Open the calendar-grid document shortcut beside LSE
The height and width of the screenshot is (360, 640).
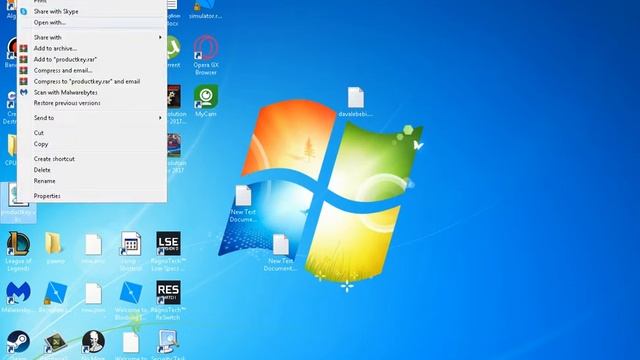click(x=131, y=251)
